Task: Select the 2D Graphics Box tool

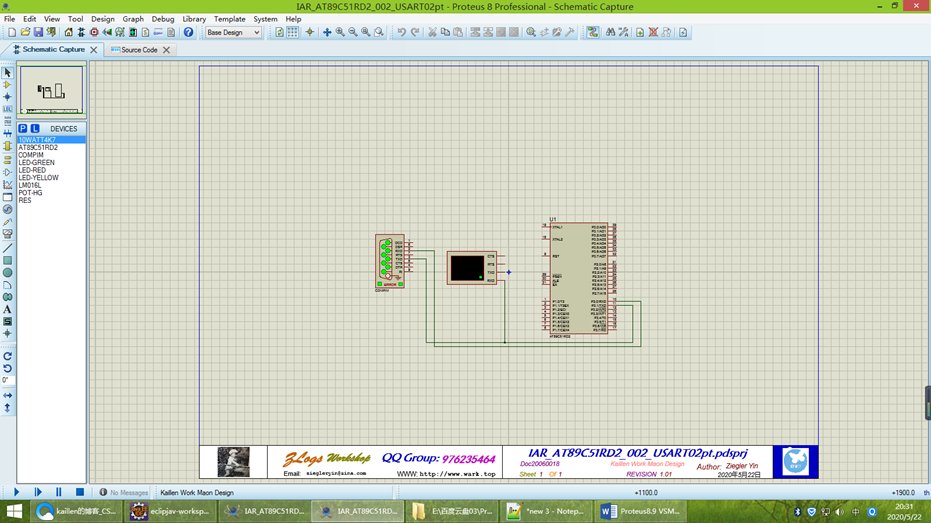Action: point(7,261)
